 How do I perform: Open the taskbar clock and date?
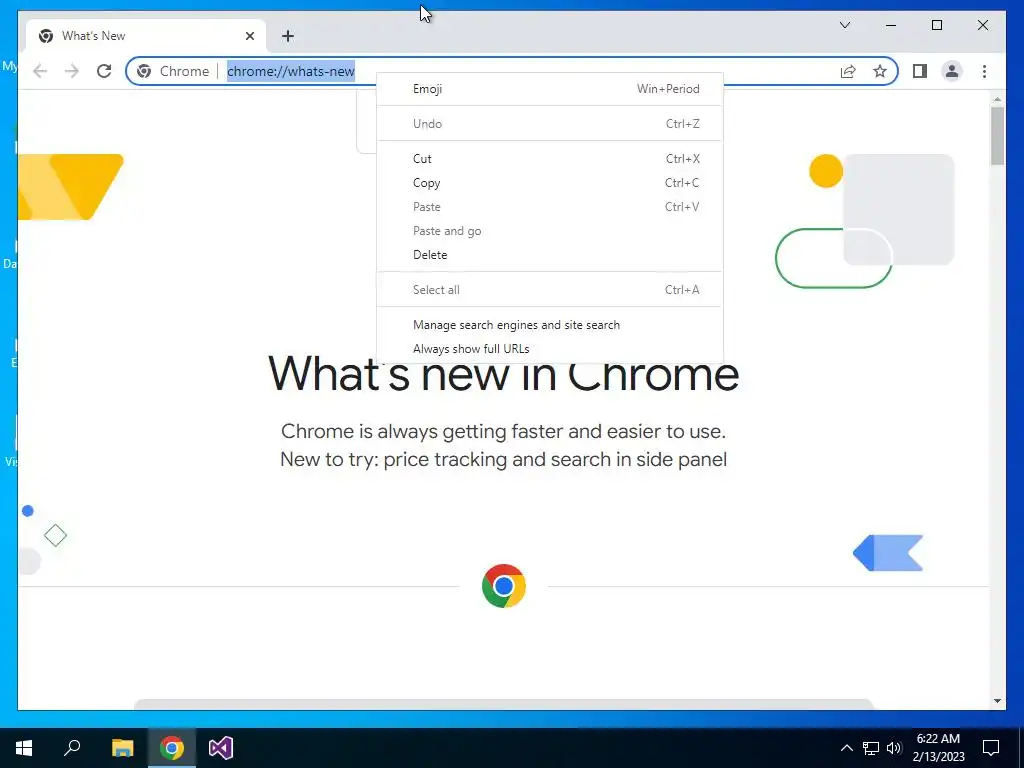[x=938, y=748]
